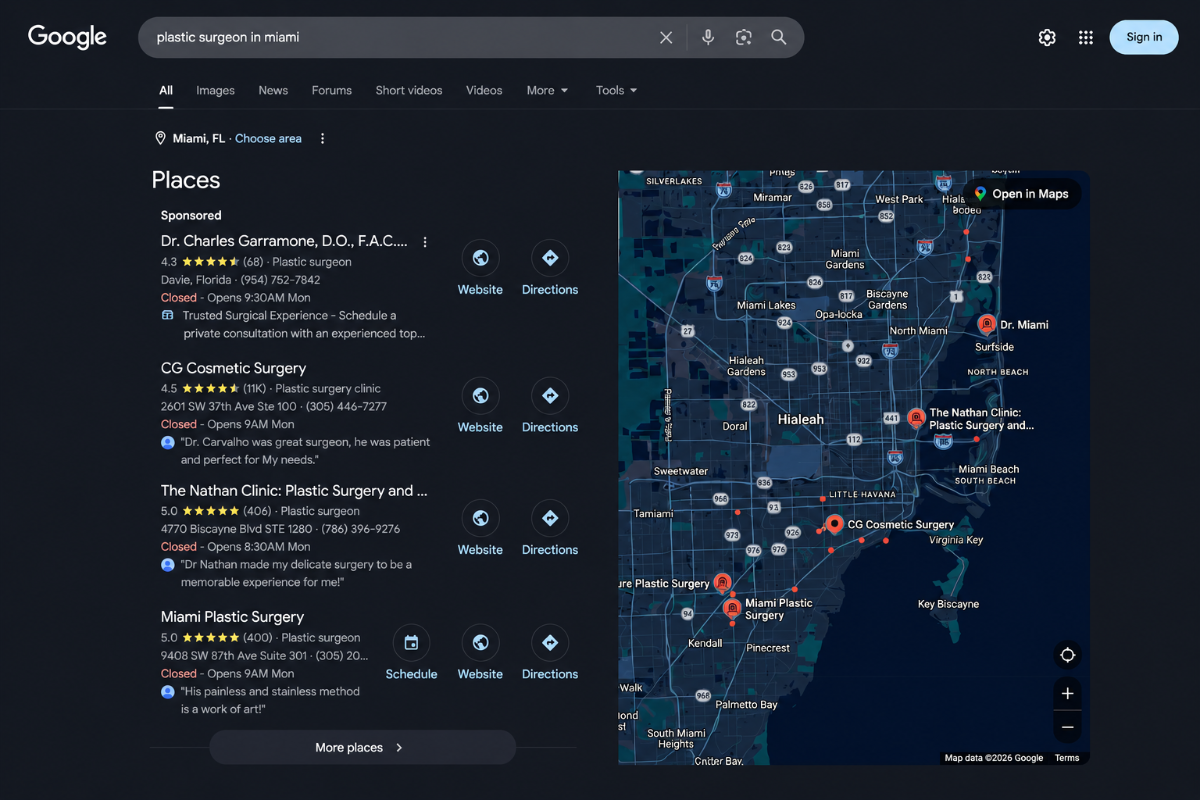Click the Dr. Miami map pin
The image size is (1200, 800).
click(x=986, y=324)
